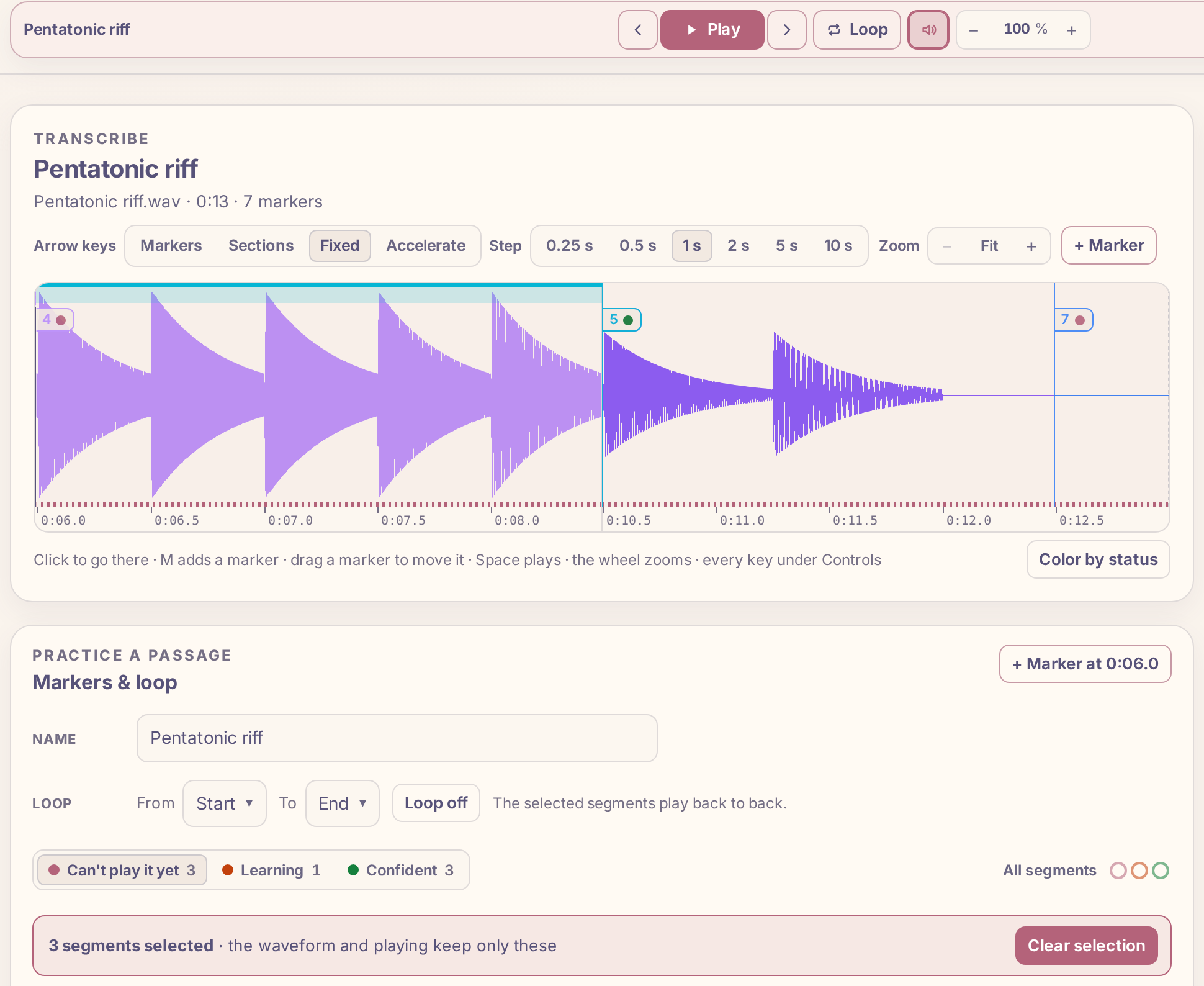The image size is (1204, 986).
Task: Toggle the Confident status filter
Action: (401, 871)
